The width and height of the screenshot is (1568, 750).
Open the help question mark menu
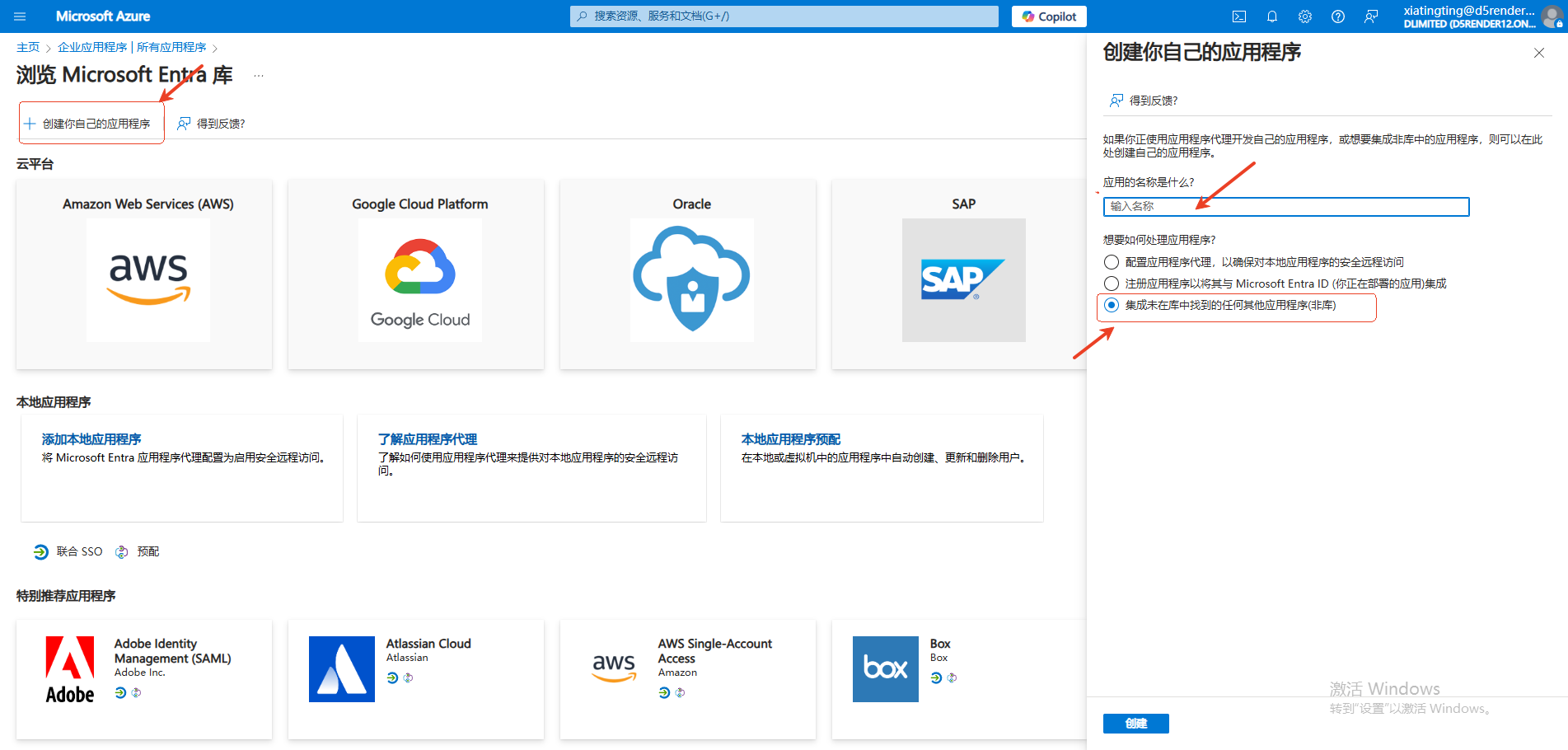[1338, 16]
